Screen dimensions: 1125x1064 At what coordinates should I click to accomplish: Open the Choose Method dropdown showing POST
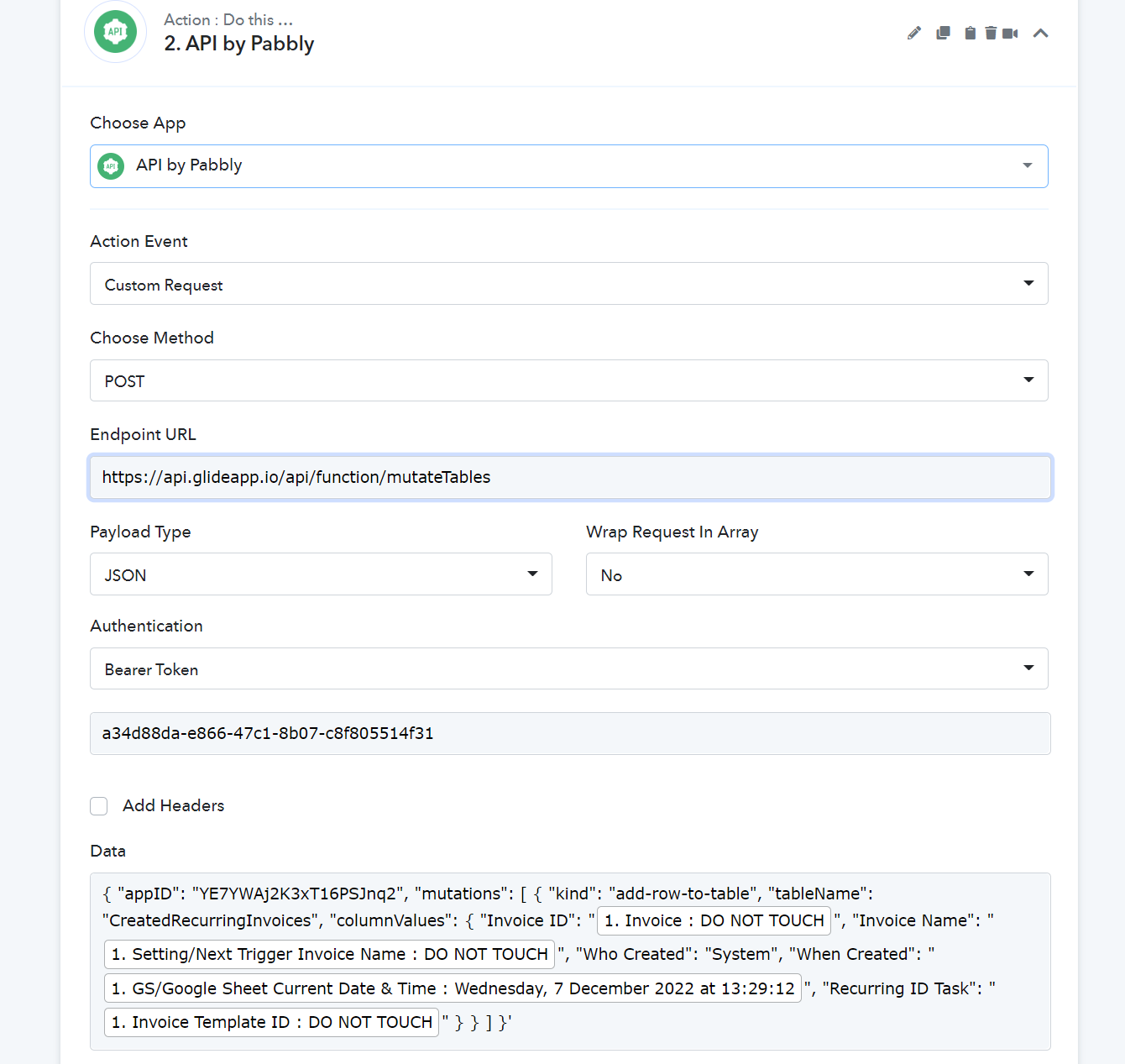point(569,380)
